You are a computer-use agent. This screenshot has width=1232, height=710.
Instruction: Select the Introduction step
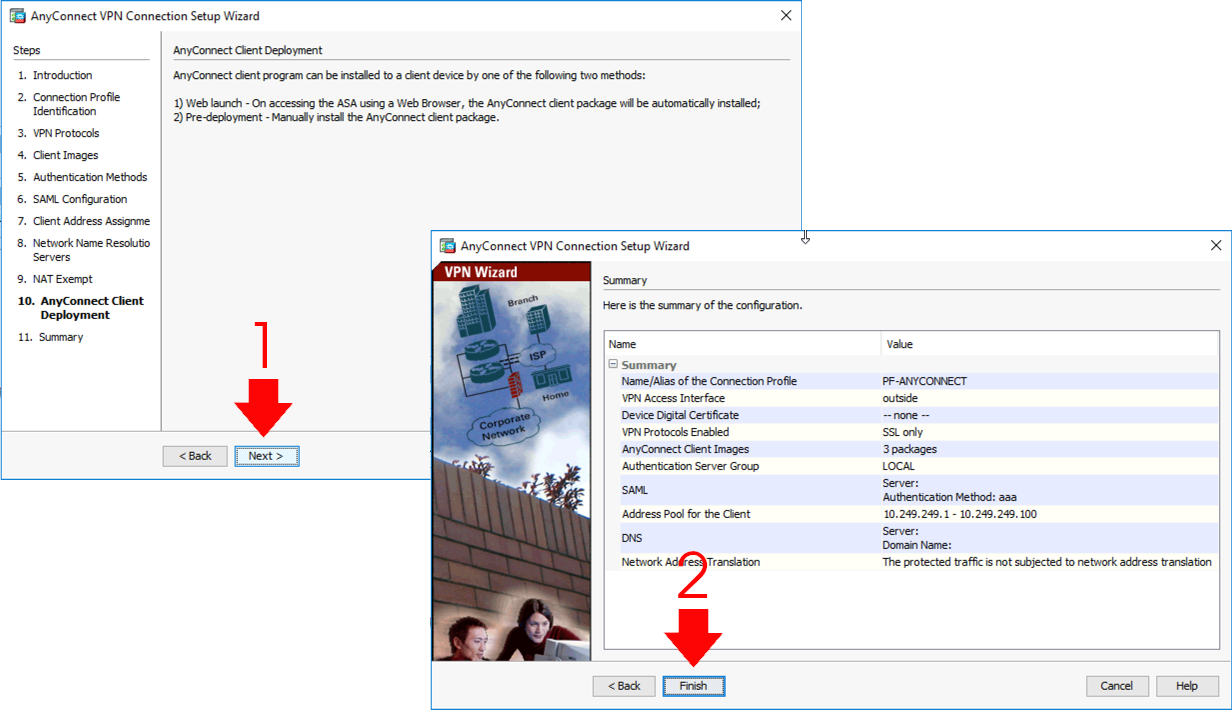coord(62,75)
